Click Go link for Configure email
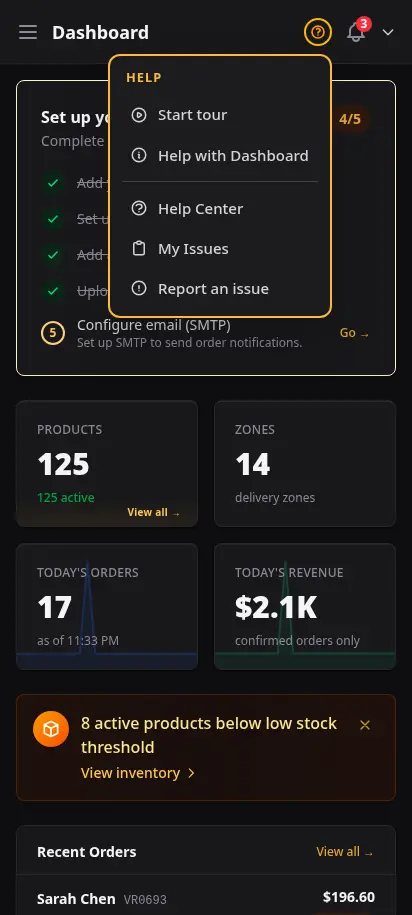Viewport: 412px width, 915px height. pos(354,333)
